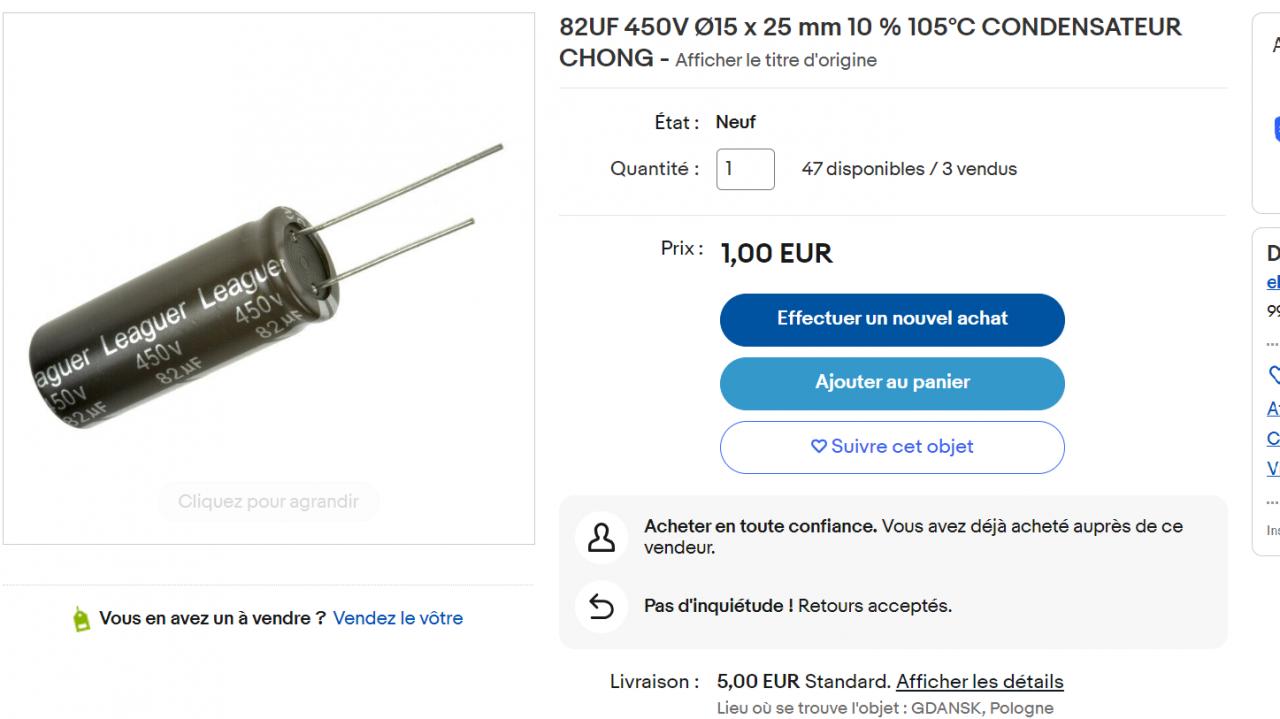Click the 47 disponibles / 3 vendus text
This screenshot has width=1280, height=719.
click(x=909, y=169)
